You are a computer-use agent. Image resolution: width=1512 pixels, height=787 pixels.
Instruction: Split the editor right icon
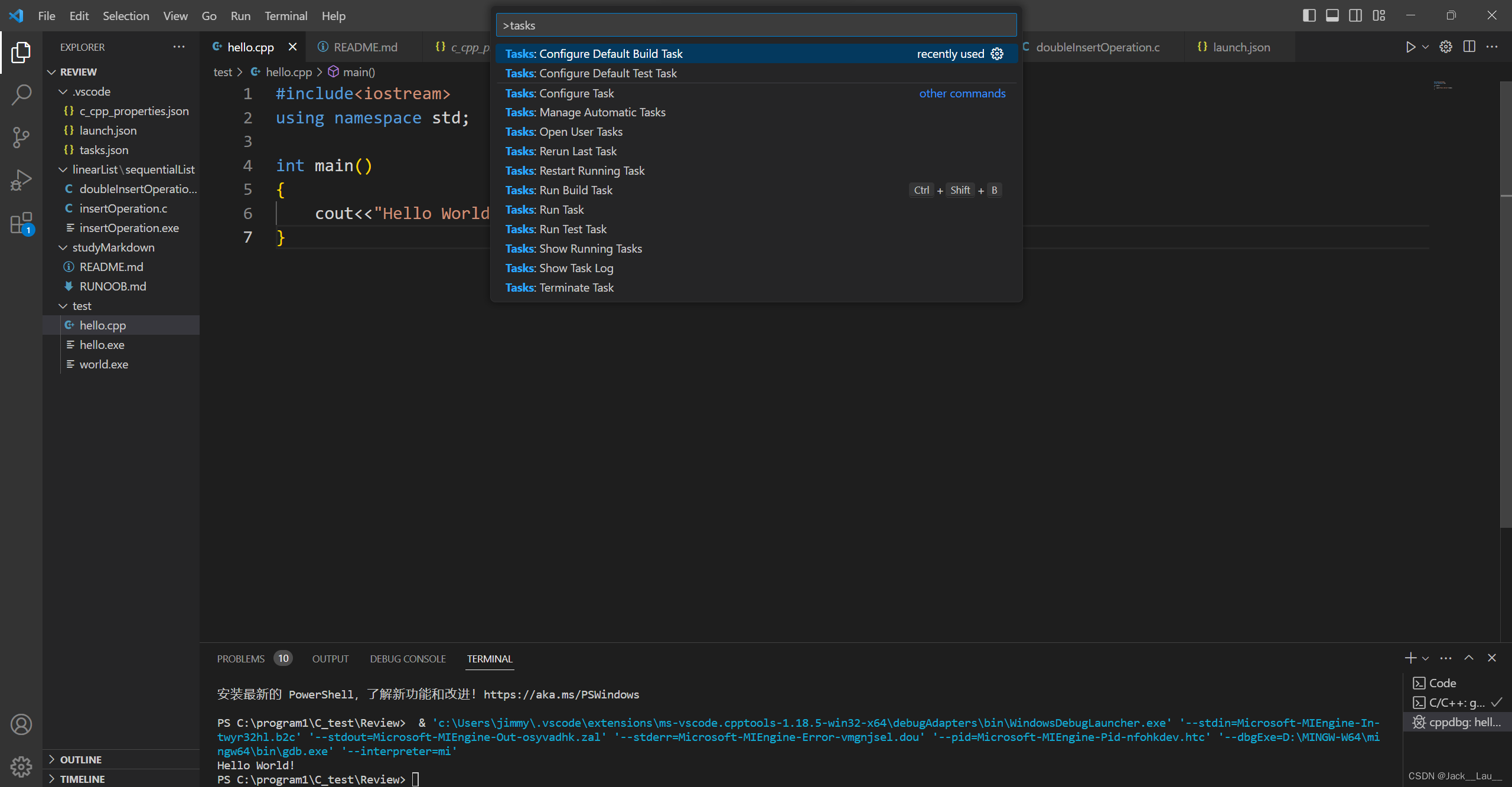(1469, 47)
